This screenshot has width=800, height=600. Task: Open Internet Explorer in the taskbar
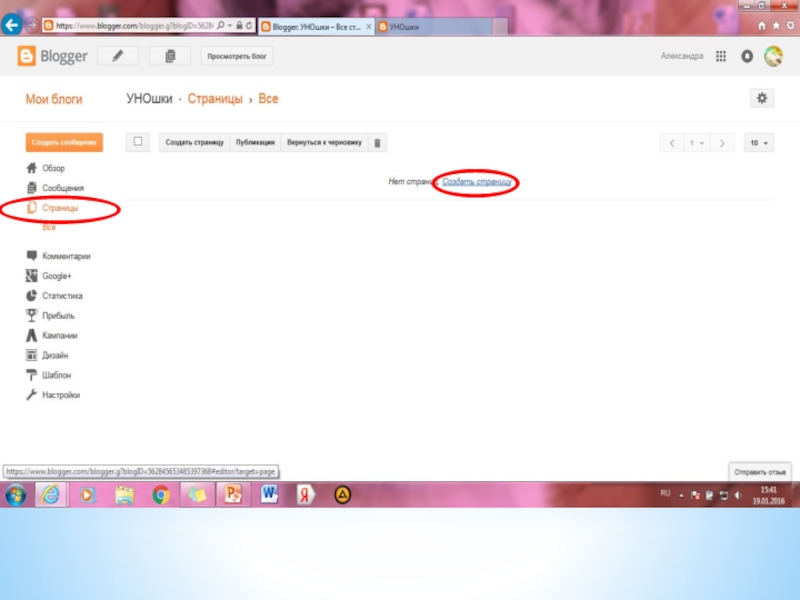pos(51,495)
